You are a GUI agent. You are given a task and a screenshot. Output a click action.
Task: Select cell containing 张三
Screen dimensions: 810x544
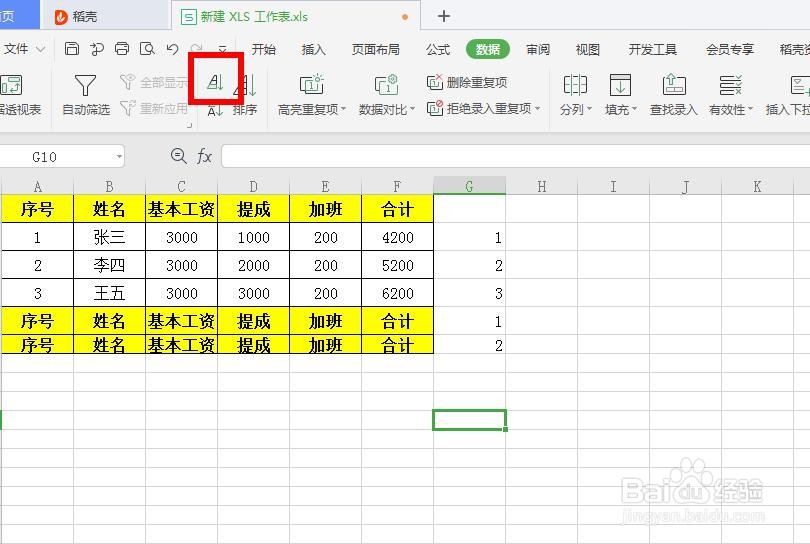click(109, 237)
